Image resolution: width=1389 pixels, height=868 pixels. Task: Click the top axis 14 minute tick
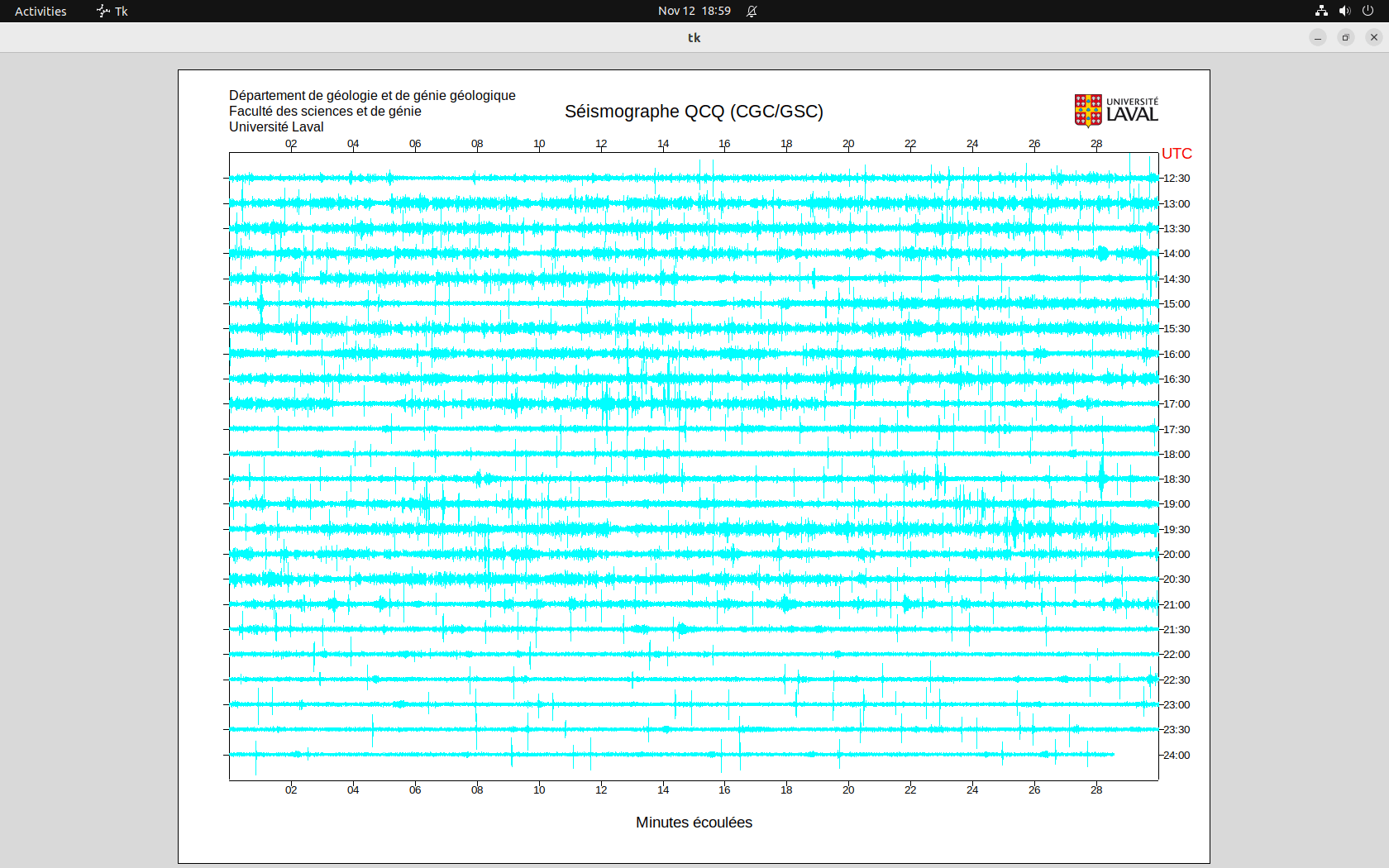(x=663, y=144)
